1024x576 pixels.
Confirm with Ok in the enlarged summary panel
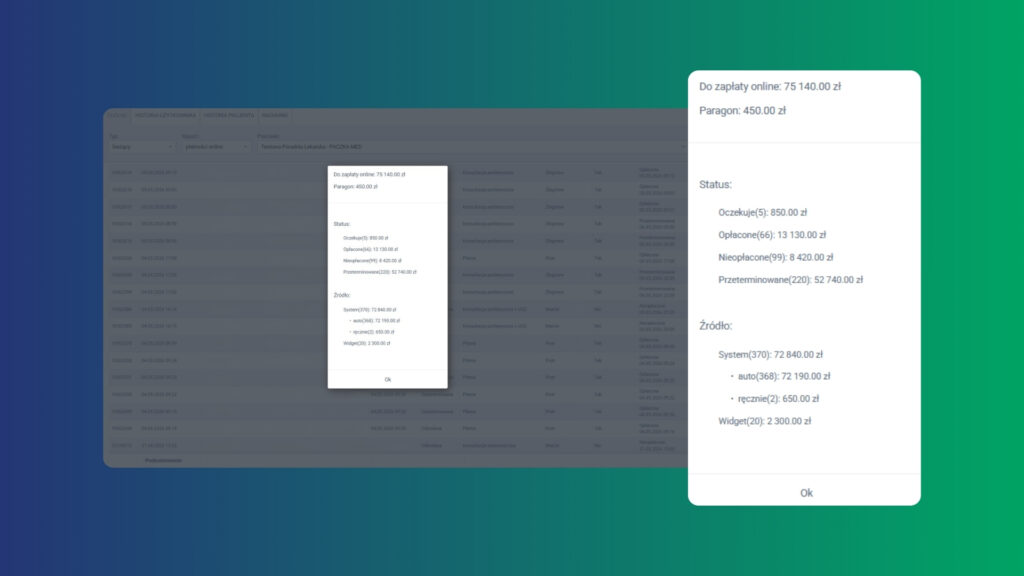pyautogui.click(x=806, y=493)
